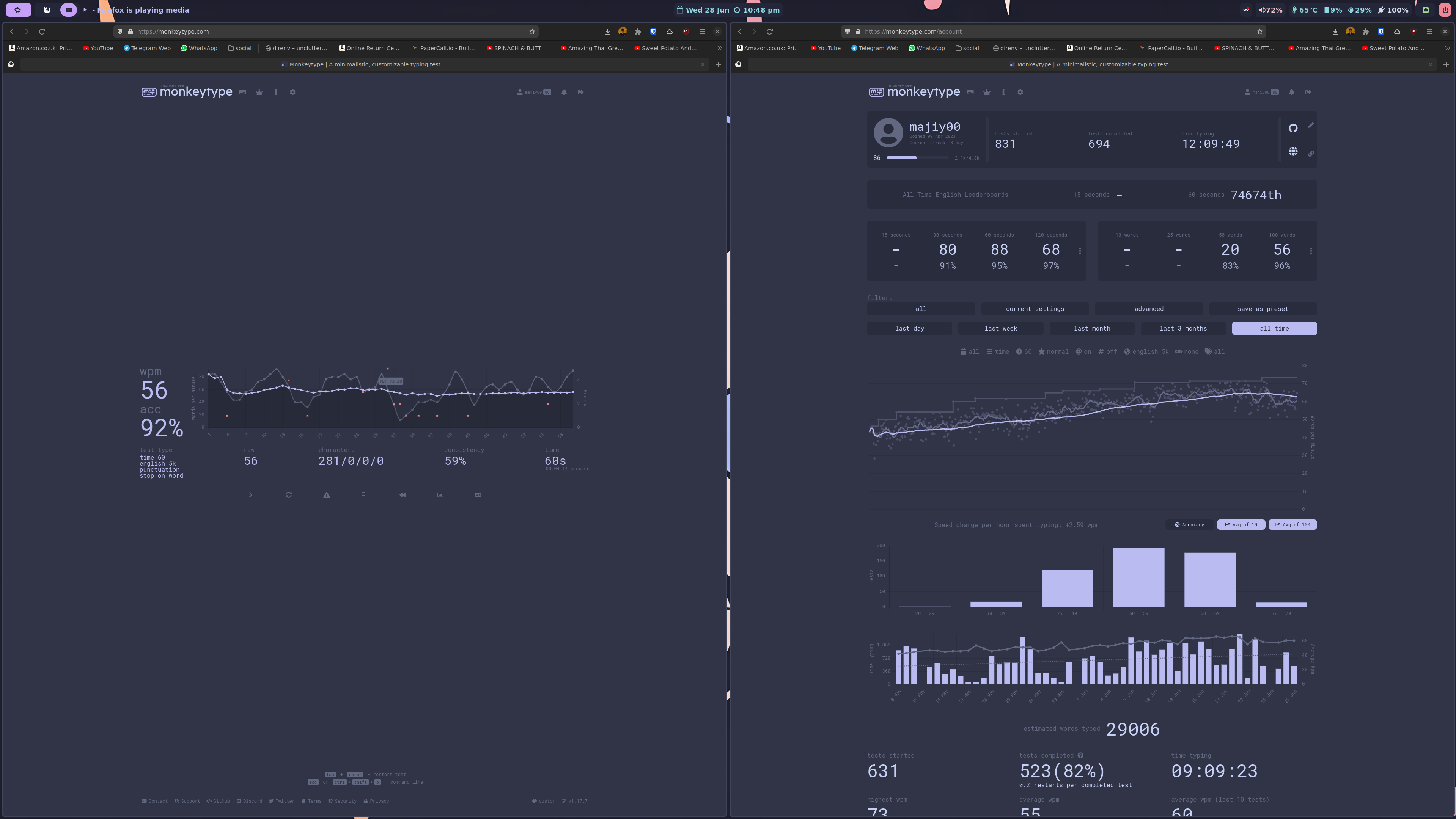
Task: Click save as preset button
Action: [x=1263, y=309]
